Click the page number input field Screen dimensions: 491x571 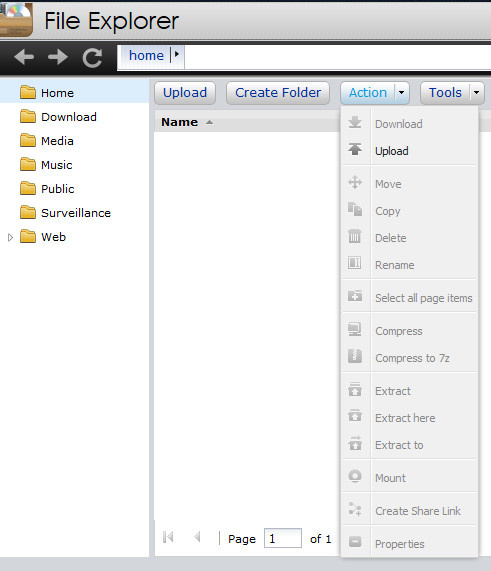point(283,538)
